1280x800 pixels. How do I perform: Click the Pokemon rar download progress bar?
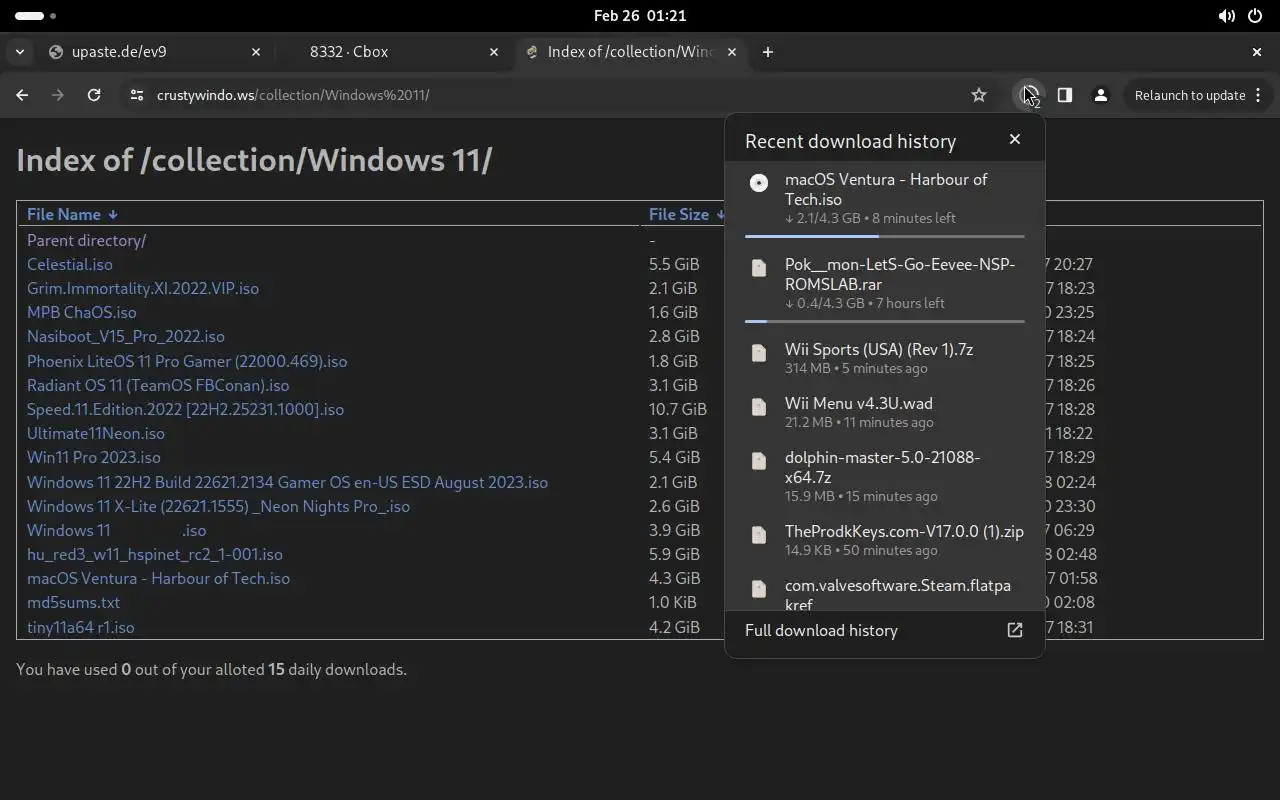(884, 322)
